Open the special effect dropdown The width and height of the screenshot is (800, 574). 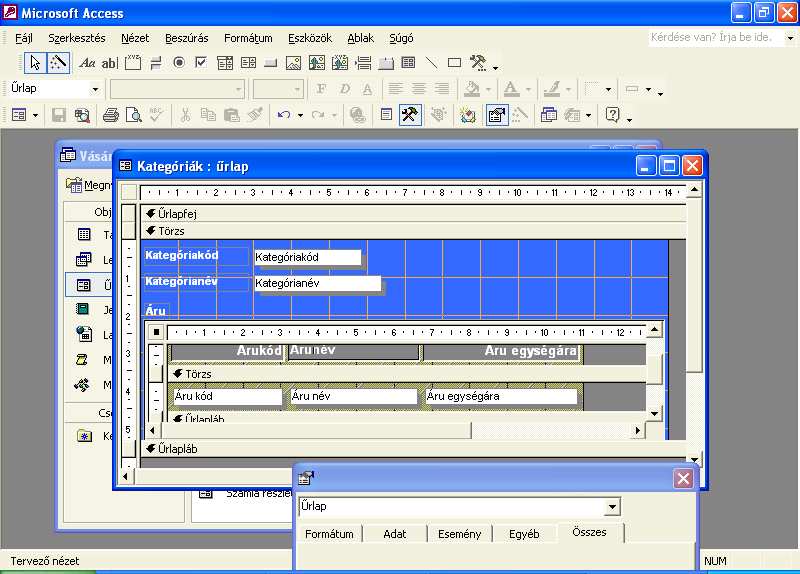click(x=648, y=89)
